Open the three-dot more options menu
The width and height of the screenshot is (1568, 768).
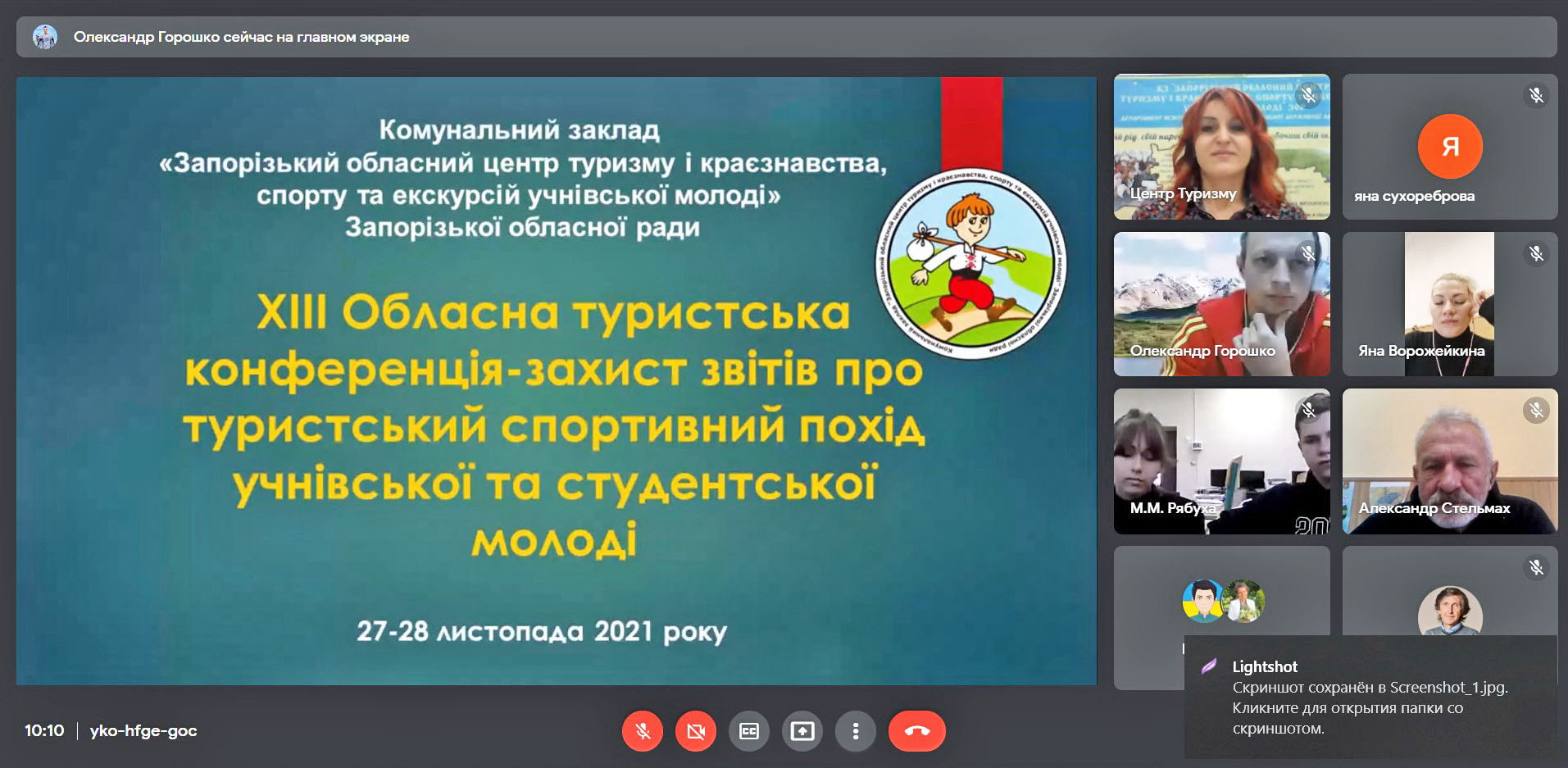[855, 731]
